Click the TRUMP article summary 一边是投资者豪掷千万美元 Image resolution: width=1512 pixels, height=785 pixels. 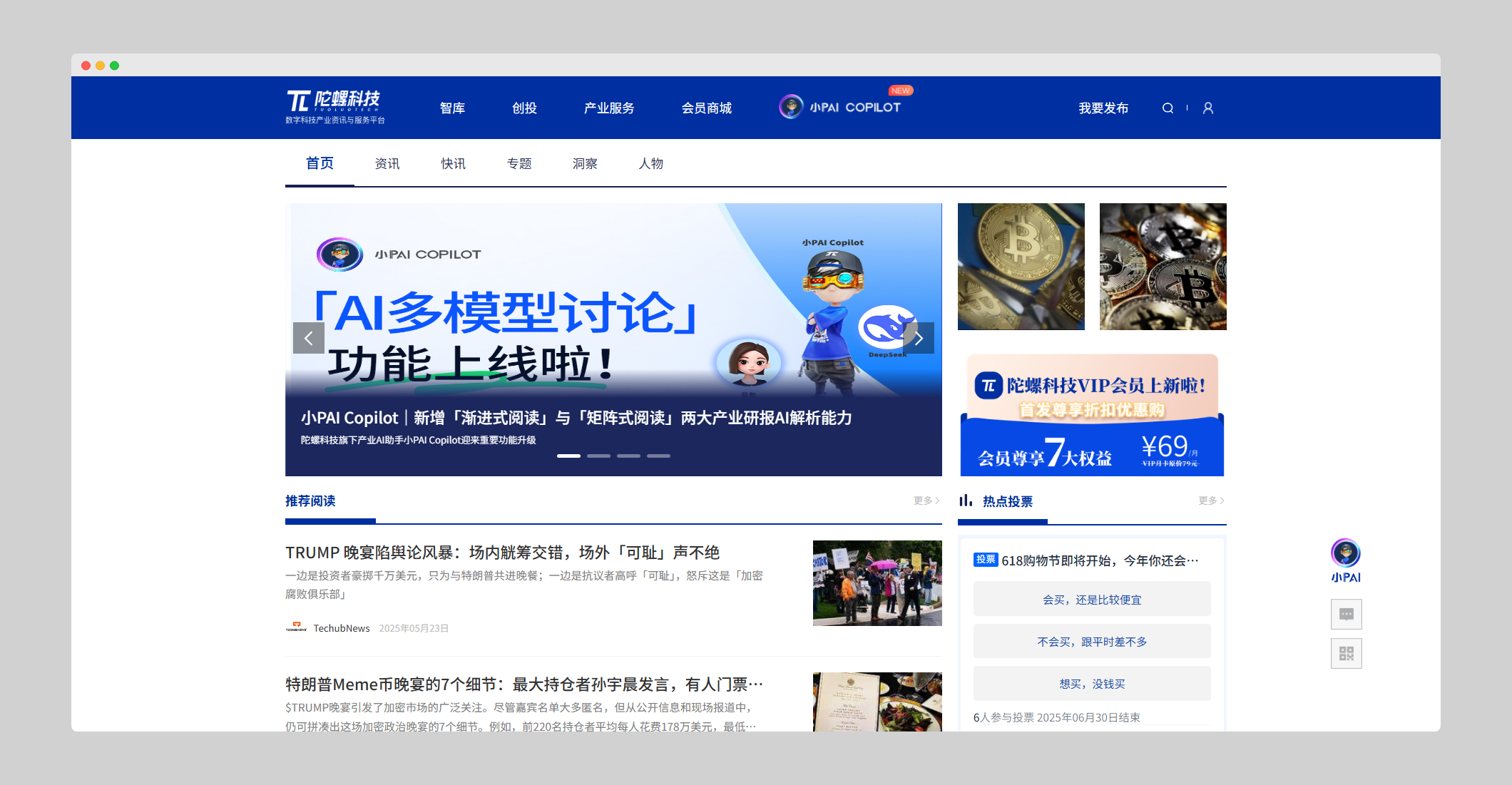(x=524, y=585)
